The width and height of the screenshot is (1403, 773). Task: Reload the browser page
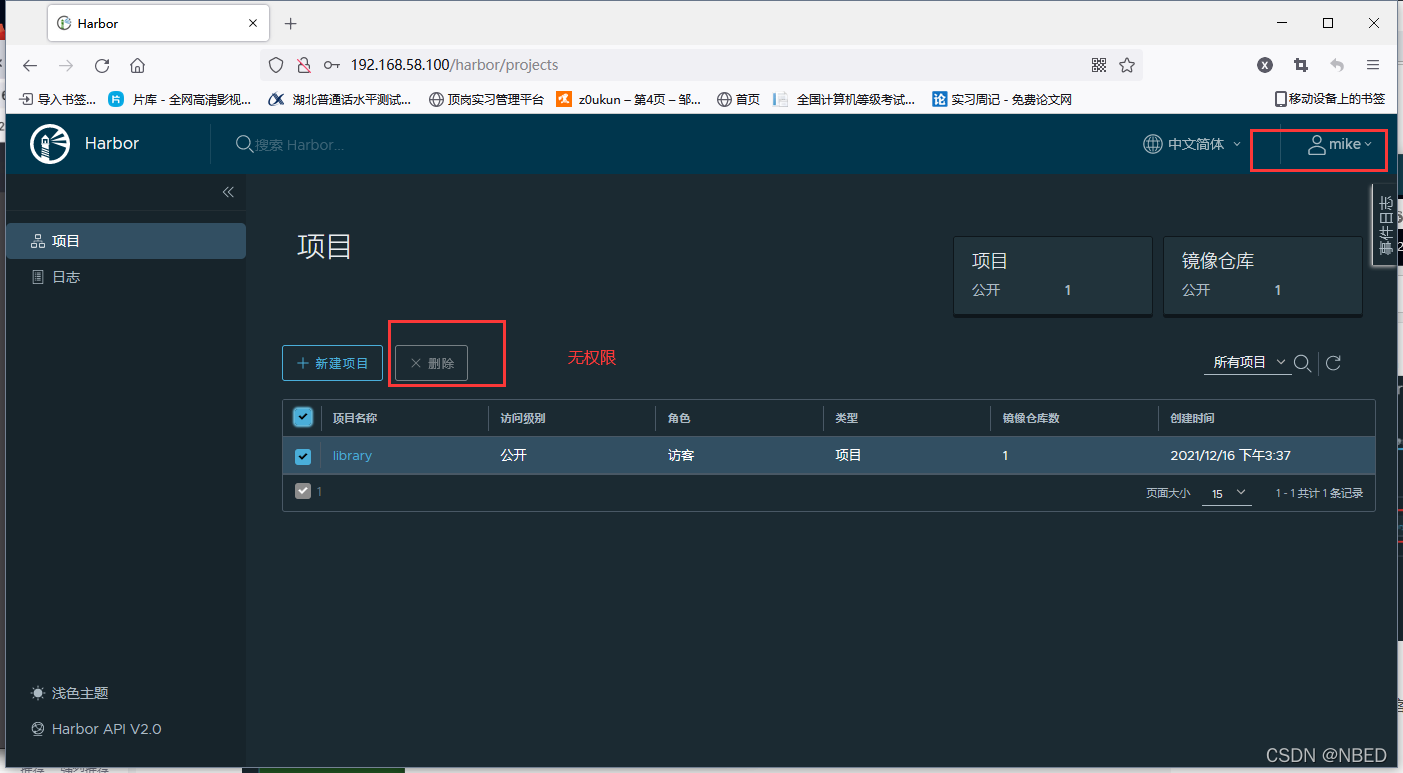pyautogui.click(x=102, y=65)
